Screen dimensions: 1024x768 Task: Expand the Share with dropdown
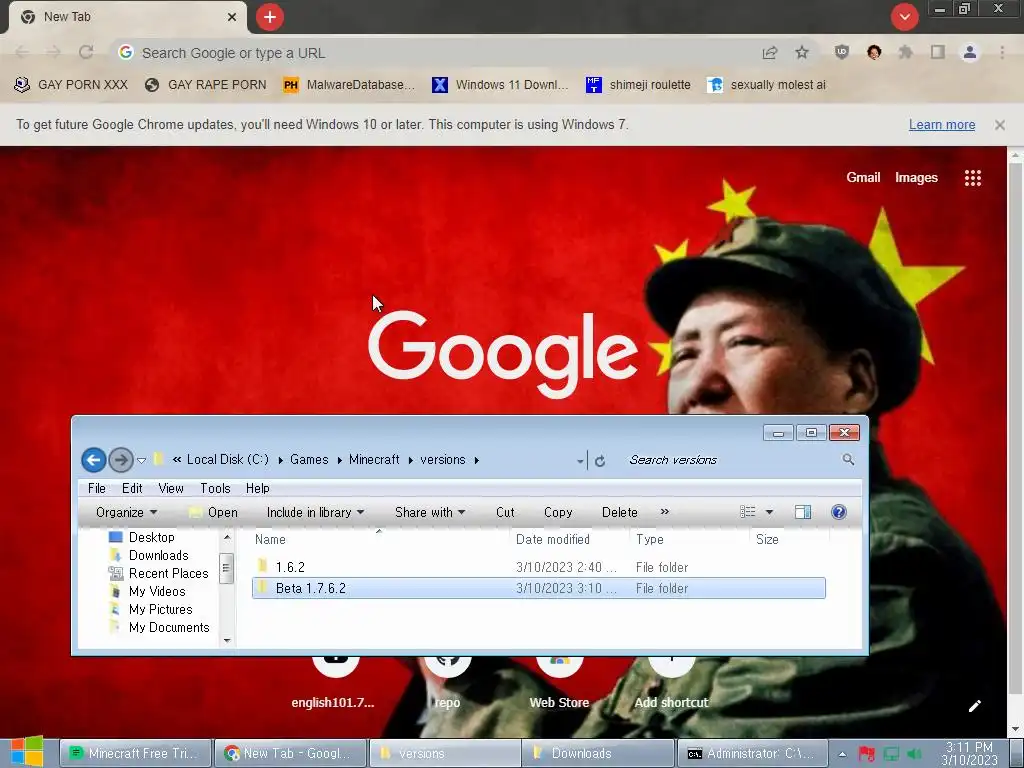[430, 513]
